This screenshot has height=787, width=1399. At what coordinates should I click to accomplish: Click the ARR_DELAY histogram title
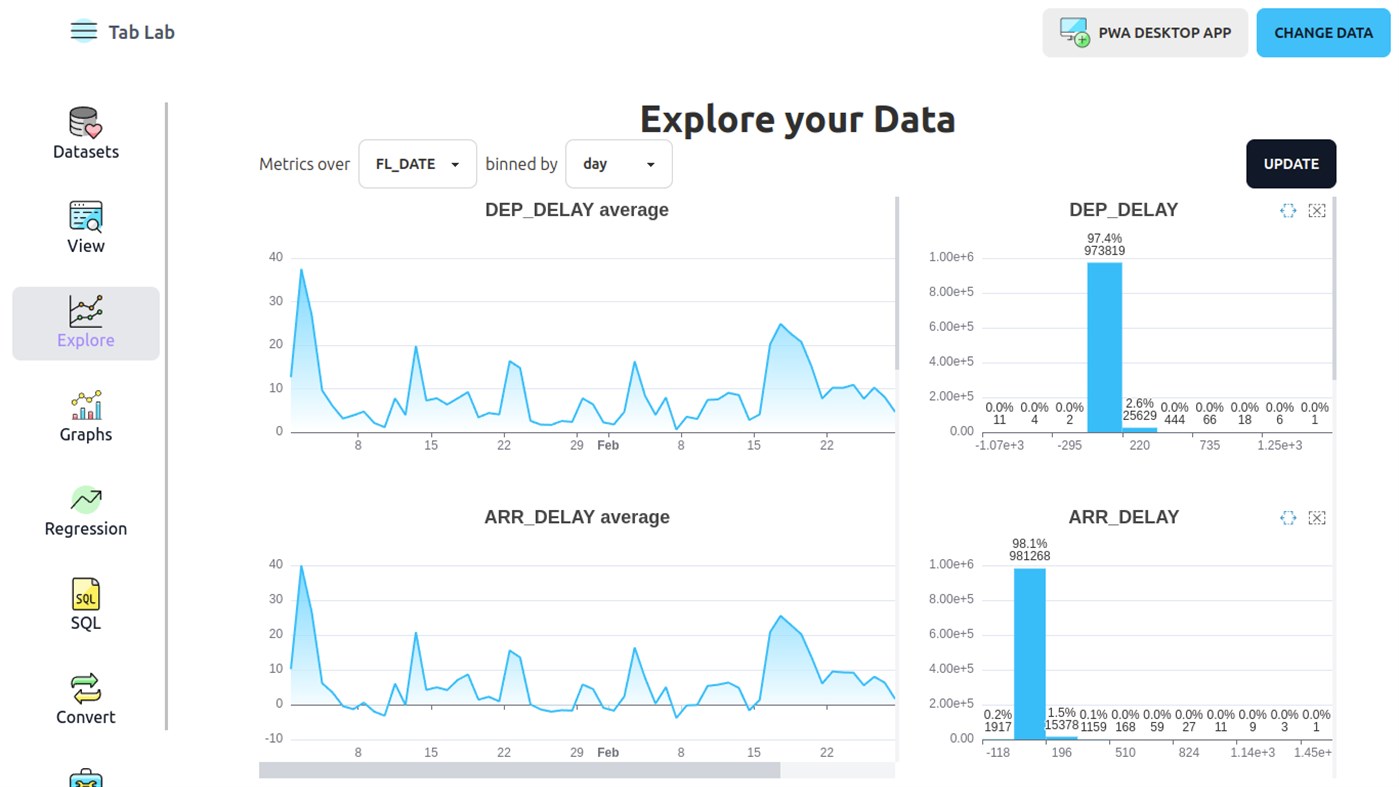coord(1124,517)
